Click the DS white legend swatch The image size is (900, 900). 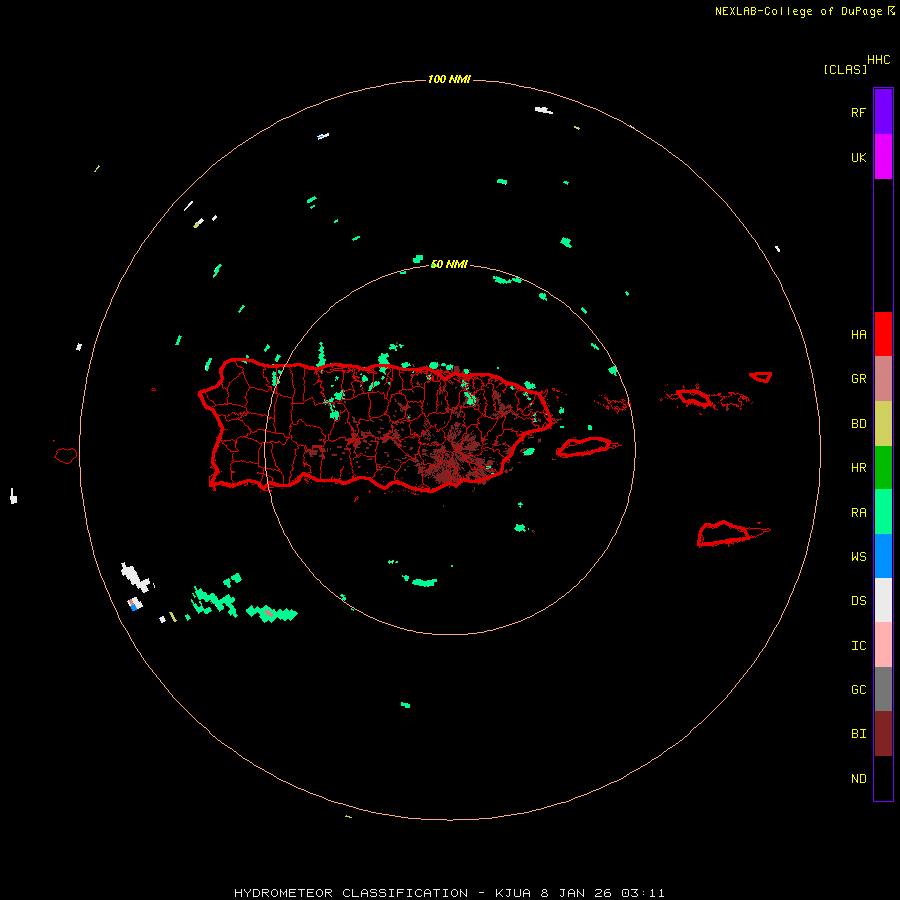point(883,600)
